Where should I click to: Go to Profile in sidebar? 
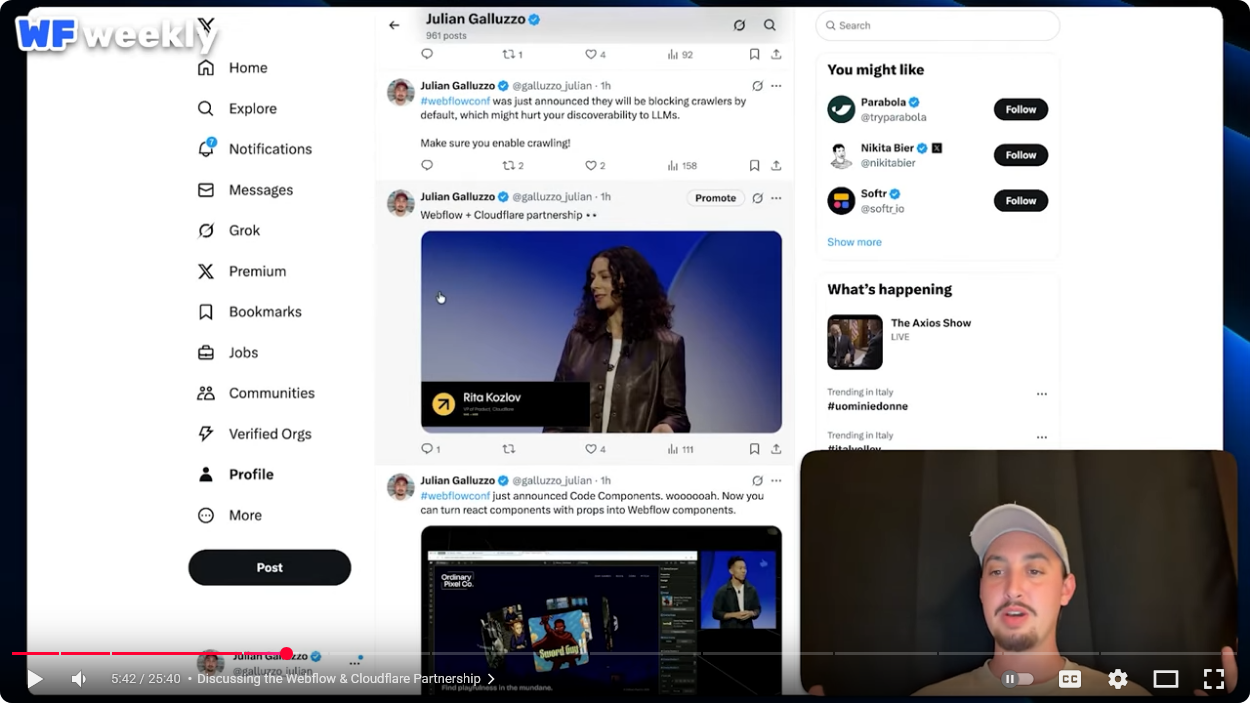click(235, 475)
